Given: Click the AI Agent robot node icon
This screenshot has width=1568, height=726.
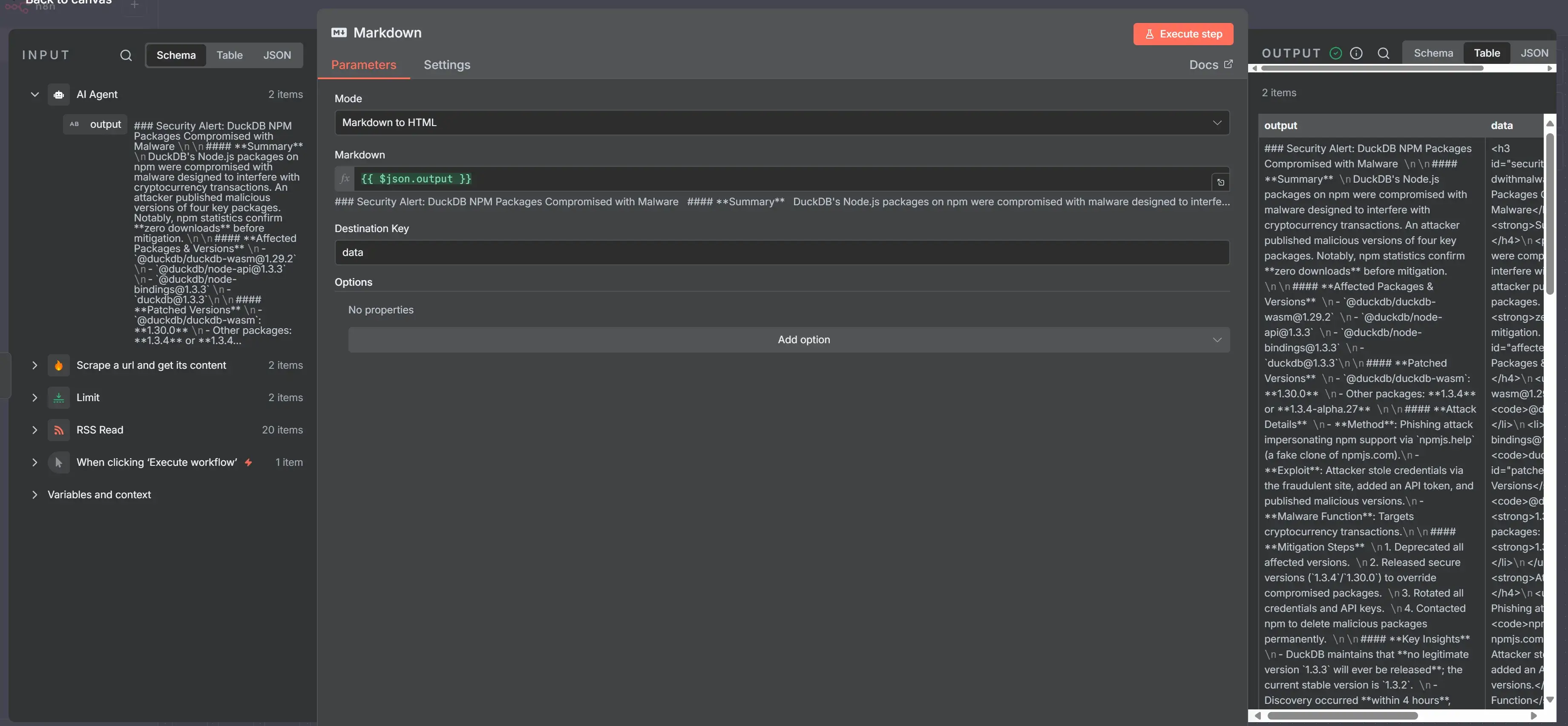Looking at the screenshot, I should pyautogui.click(x=58, y=95).
